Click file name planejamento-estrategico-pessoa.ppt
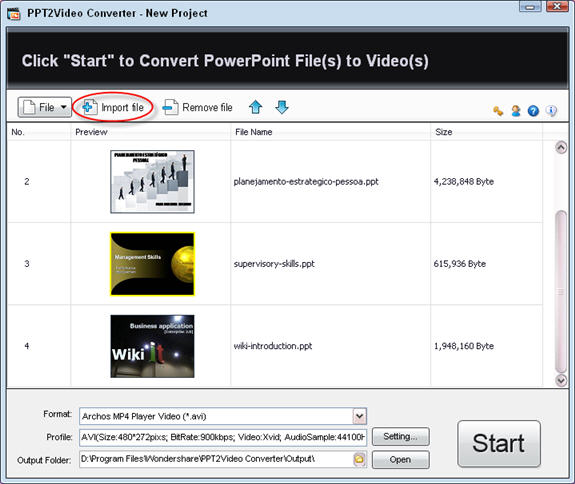This screenshot has height=484, width=575. [x=306, y=182]
